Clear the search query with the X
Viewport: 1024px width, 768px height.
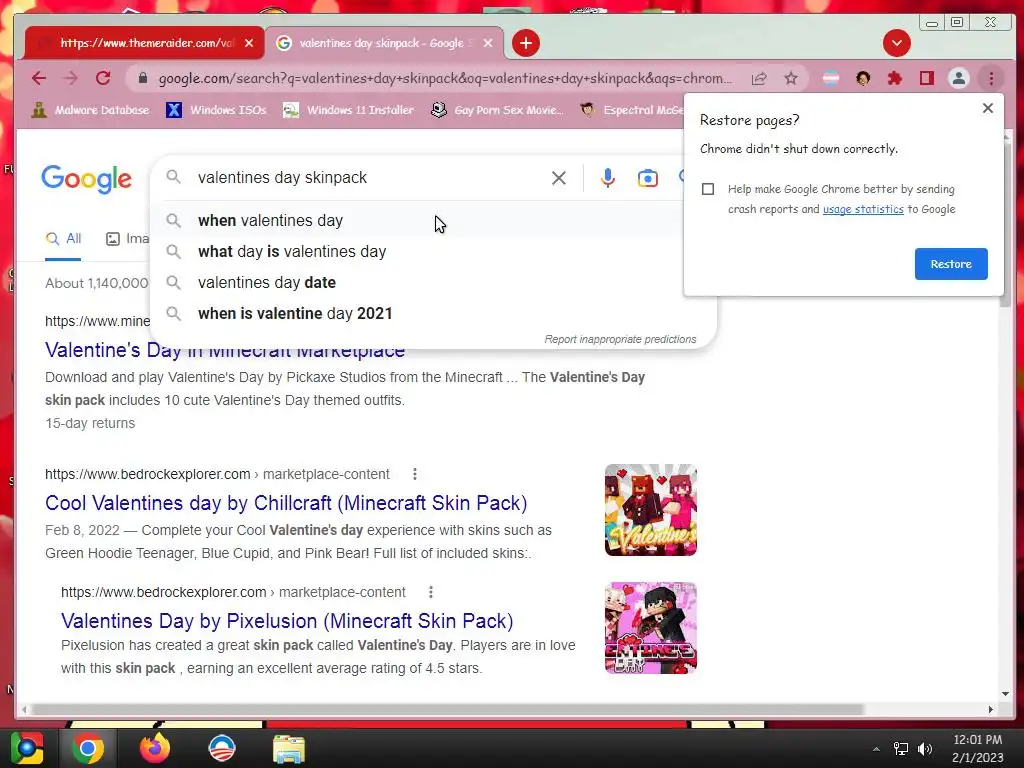click(558, 178)
